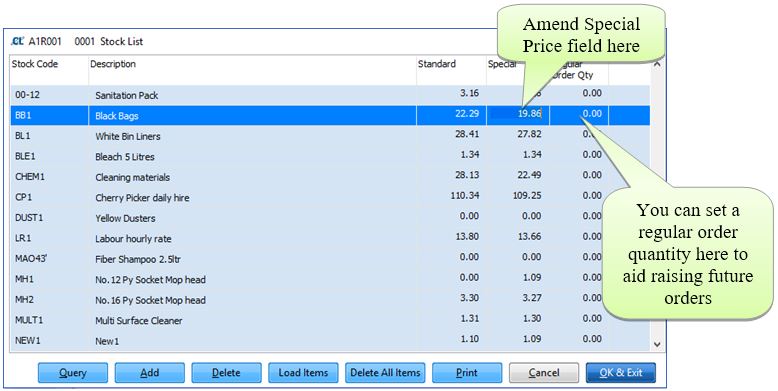Select stock code NEW1
This screenshot has width=778, height=391.
tap(27, 340)
